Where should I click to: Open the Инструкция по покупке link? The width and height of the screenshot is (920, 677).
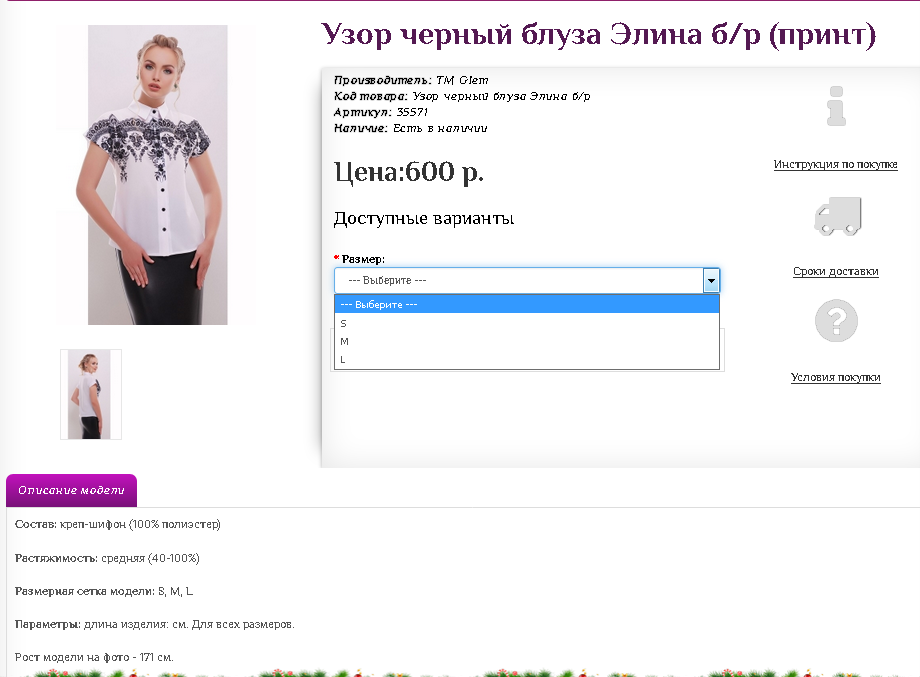836,164
